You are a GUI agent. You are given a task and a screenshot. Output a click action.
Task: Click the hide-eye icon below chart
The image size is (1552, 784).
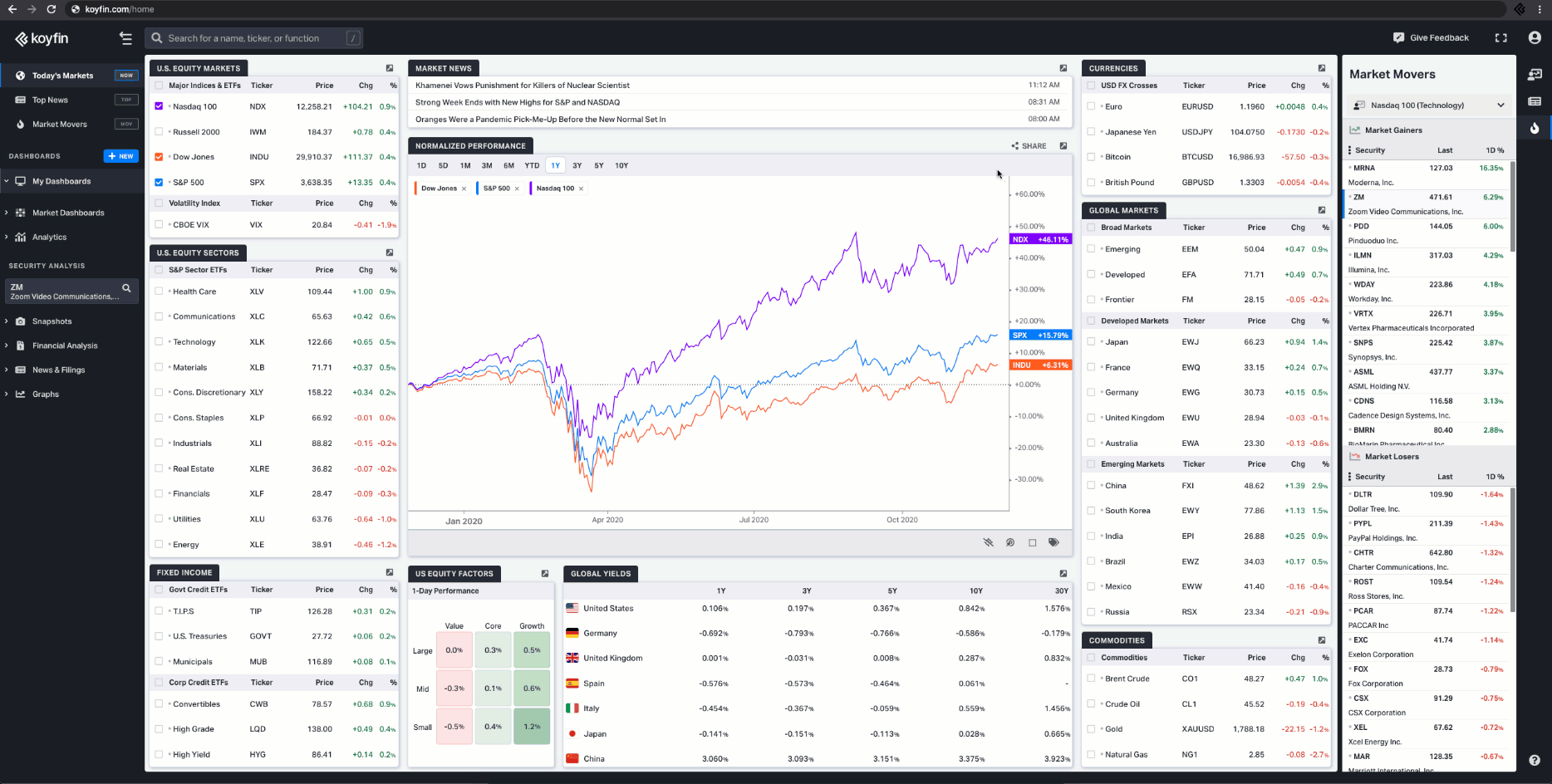coord(989,542)
